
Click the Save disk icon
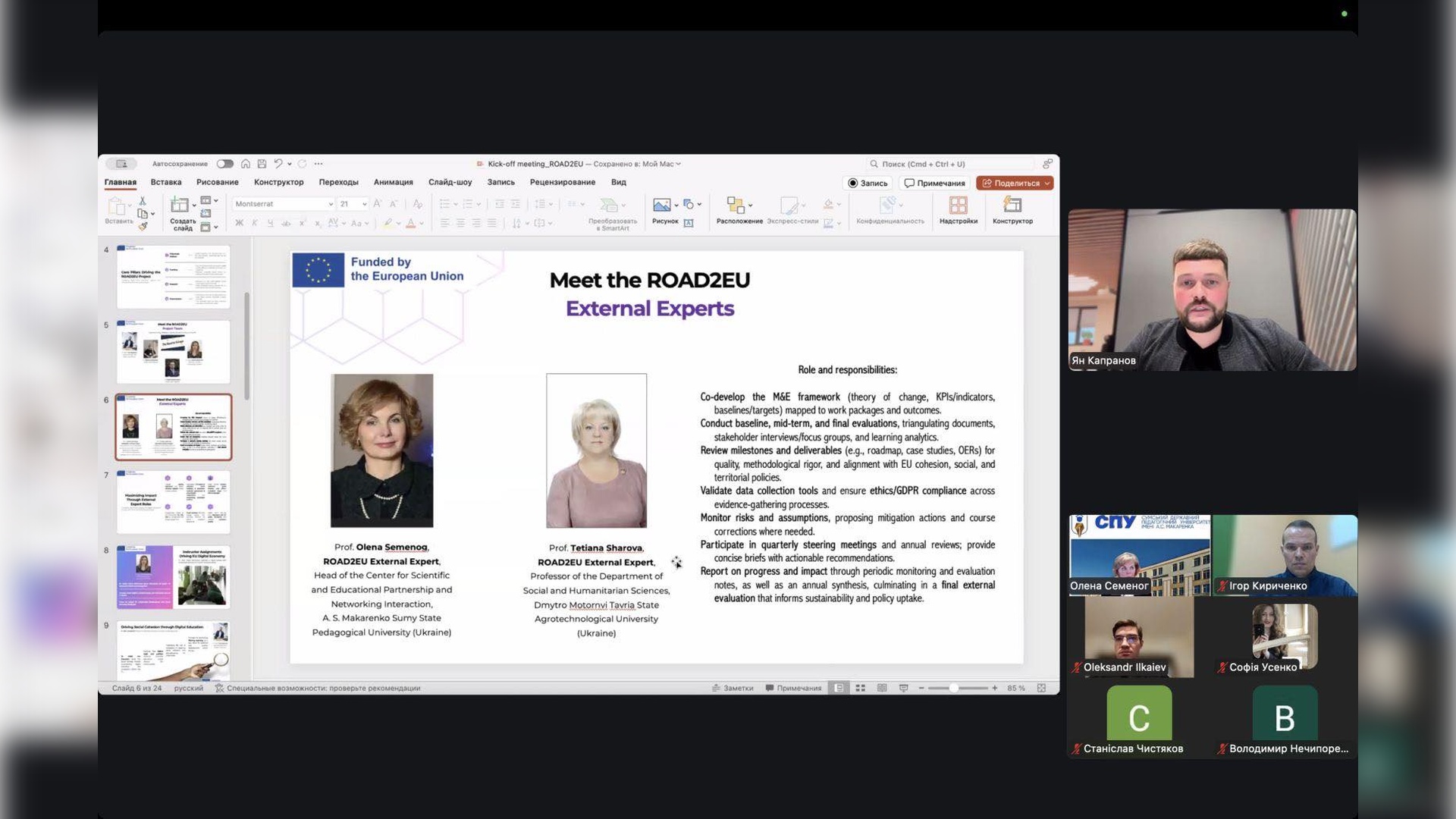tap(262, 164)
